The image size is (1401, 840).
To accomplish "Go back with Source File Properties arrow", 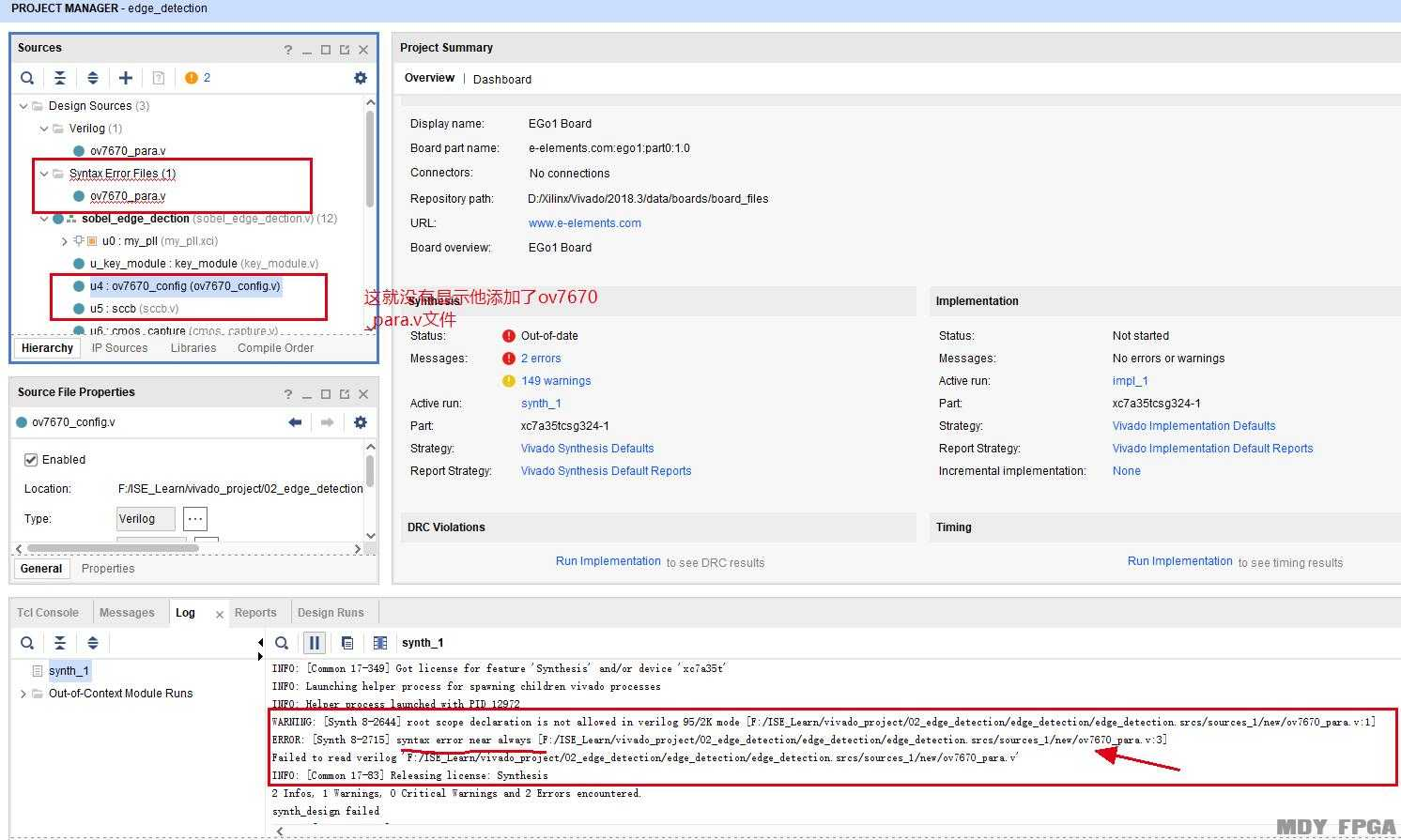I will point(295,422).
